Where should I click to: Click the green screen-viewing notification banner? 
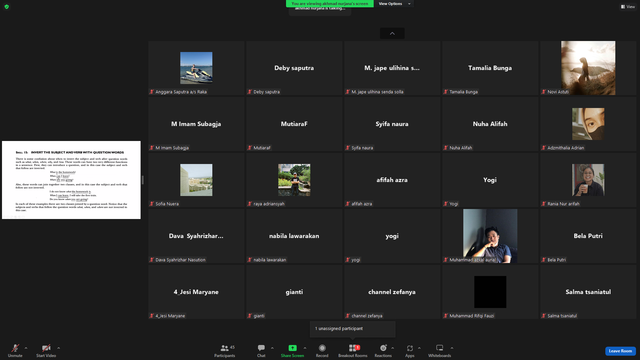pyautogui.click(x=330, y=4)
